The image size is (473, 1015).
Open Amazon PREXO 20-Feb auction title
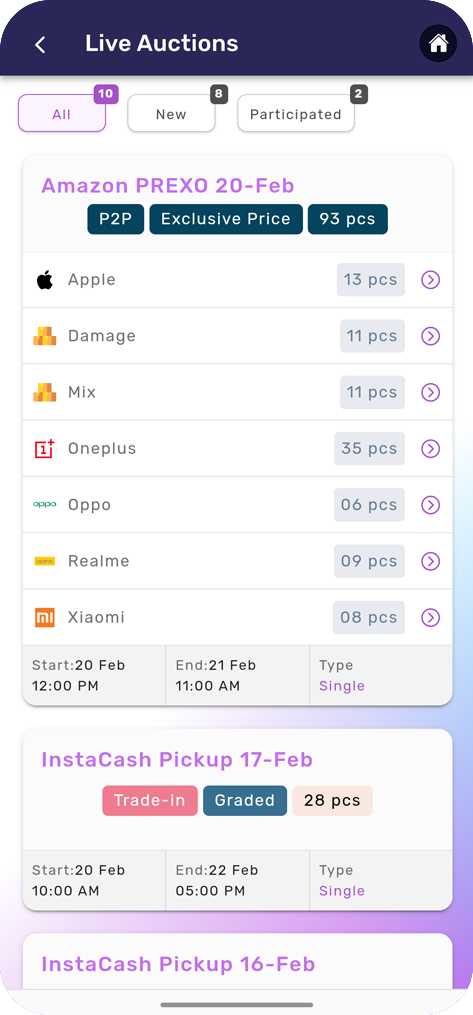click(168, 186)
